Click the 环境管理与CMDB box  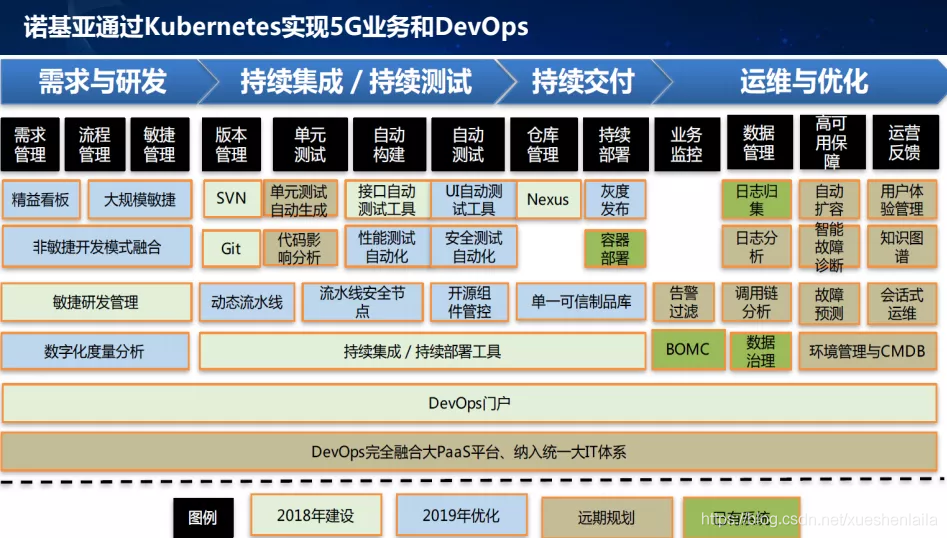click(867, 351)
